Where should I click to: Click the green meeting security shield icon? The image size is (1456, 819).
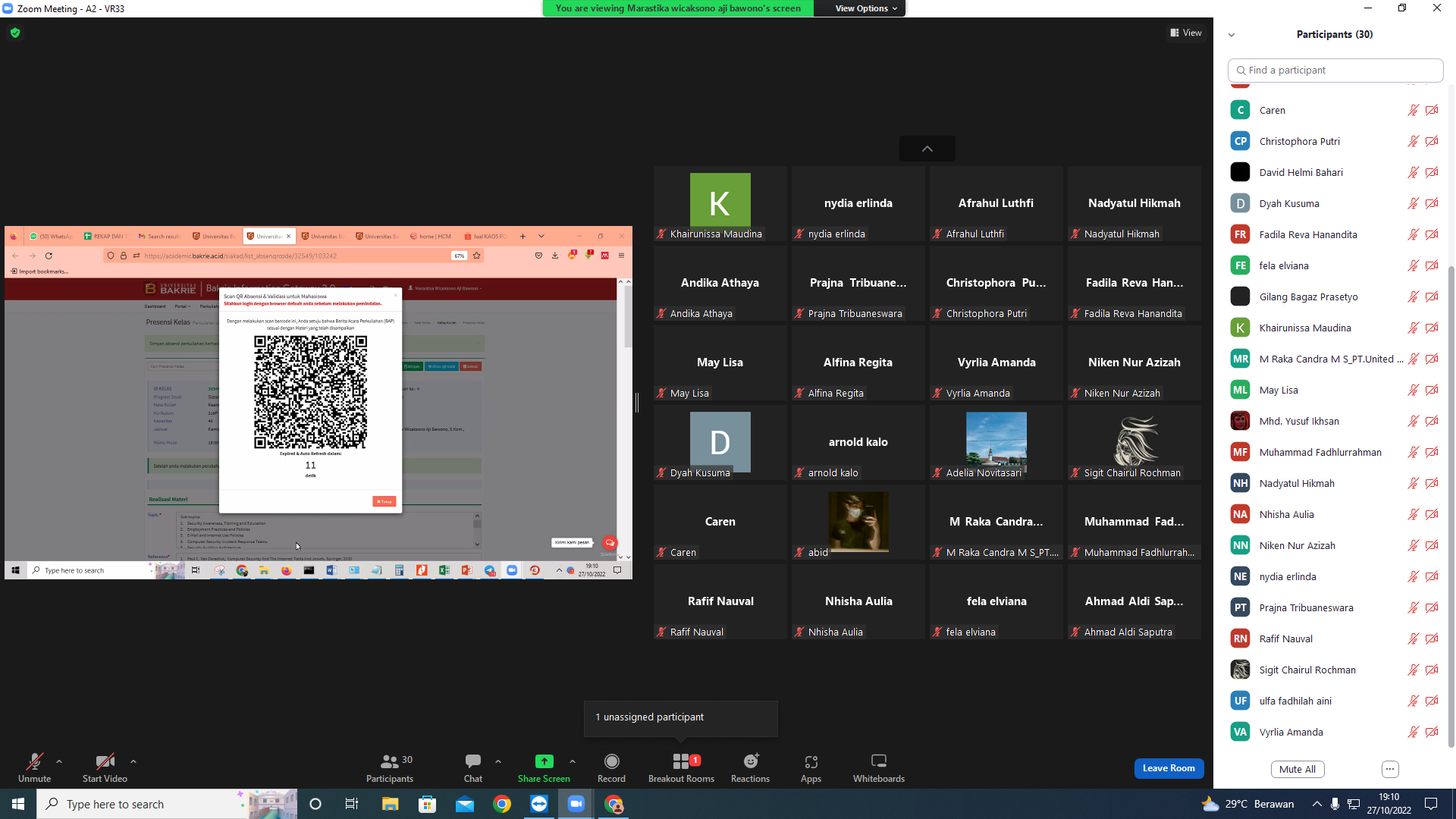(15, 33)
